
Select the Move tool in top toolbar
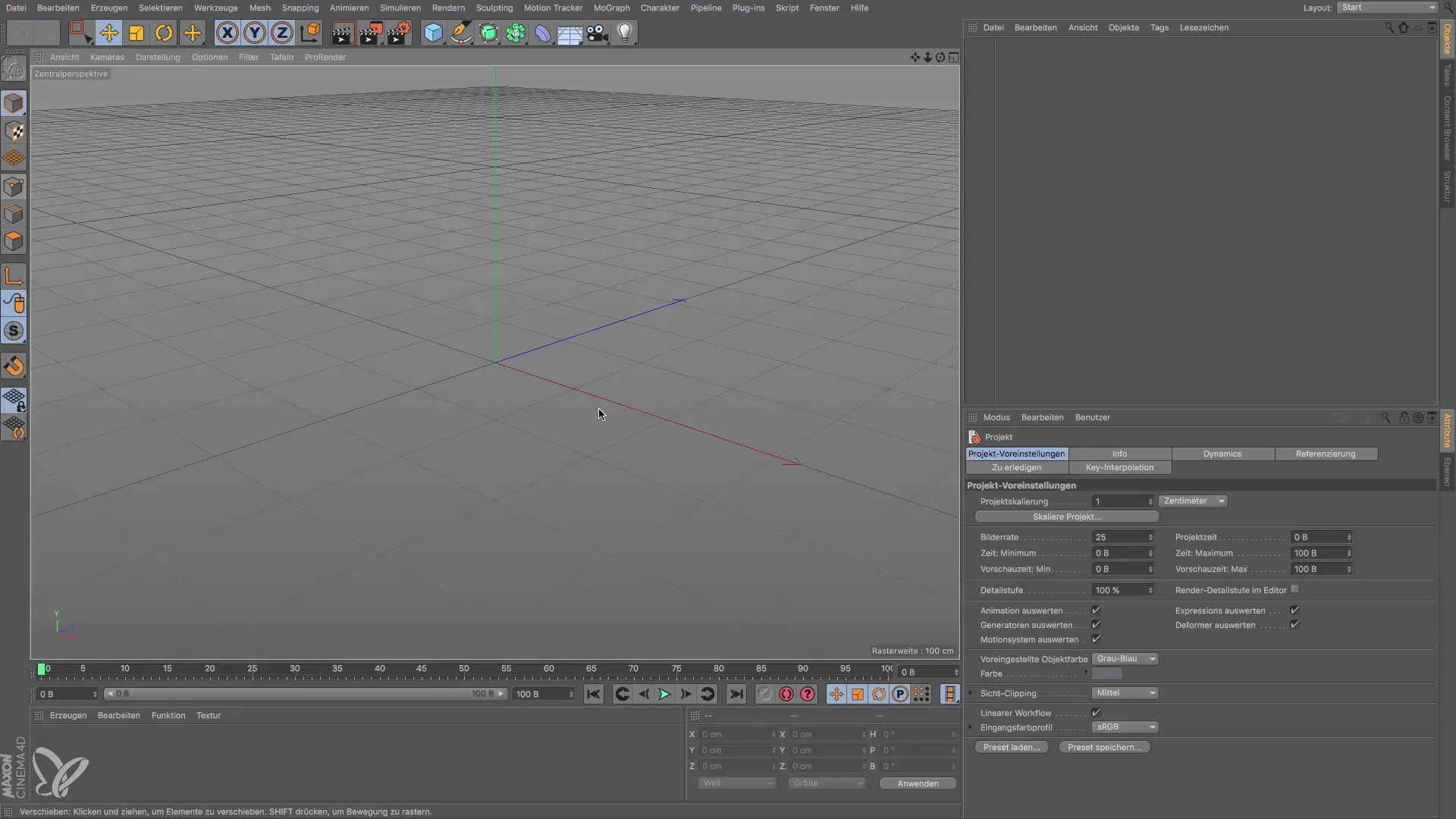pyautogui.click(x=108, y=33)
